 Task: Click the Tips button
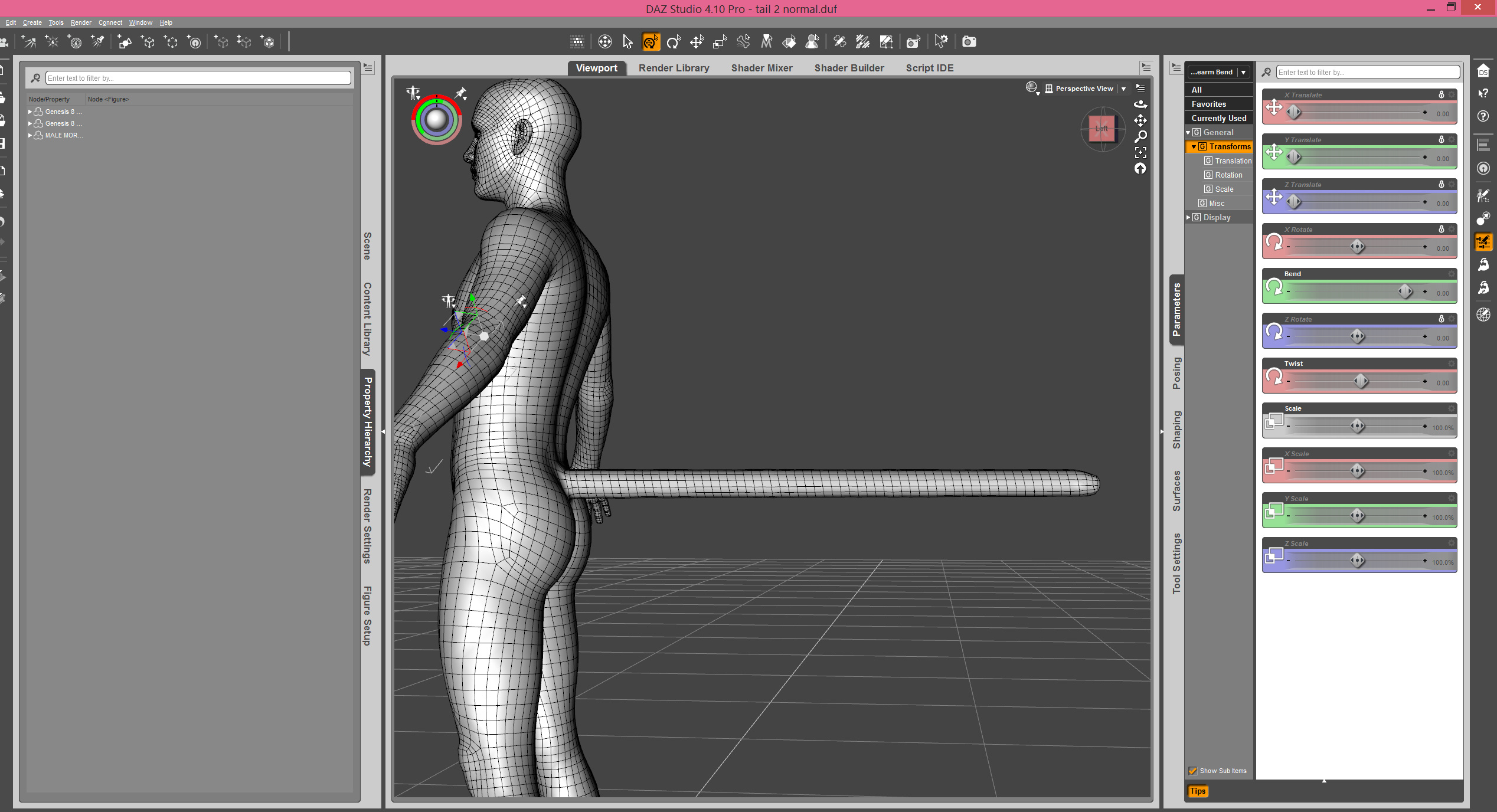click(1198, 791)
